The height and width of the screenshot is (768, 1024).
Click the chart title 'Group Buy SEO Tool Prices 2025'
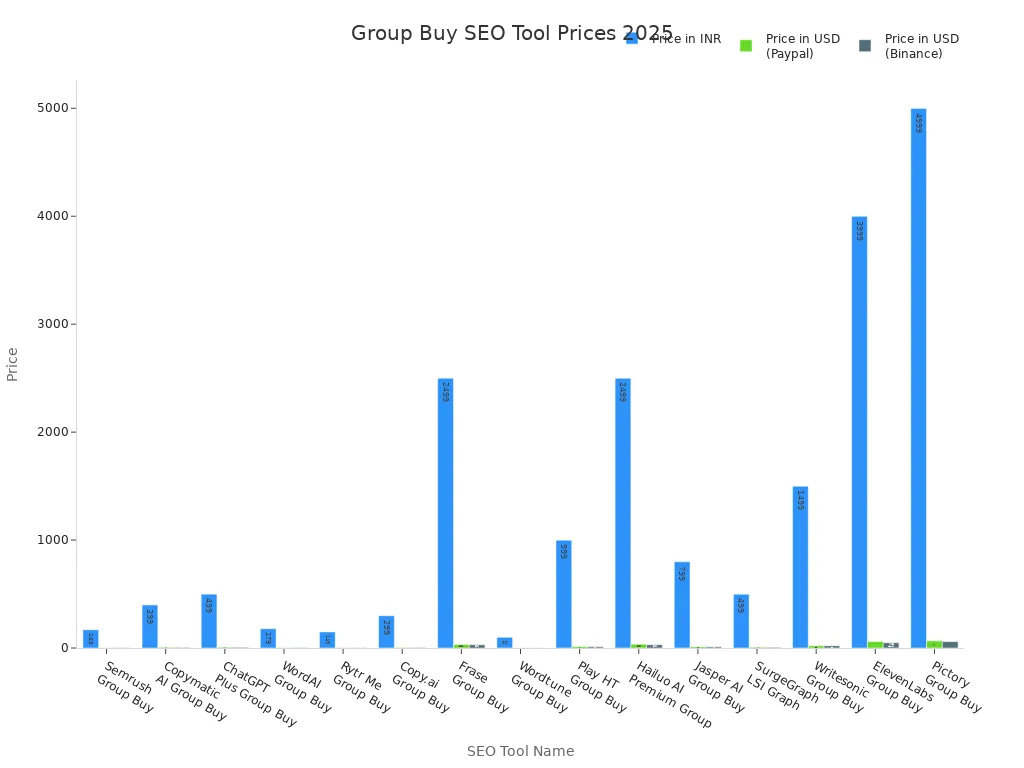click(511, 33)
